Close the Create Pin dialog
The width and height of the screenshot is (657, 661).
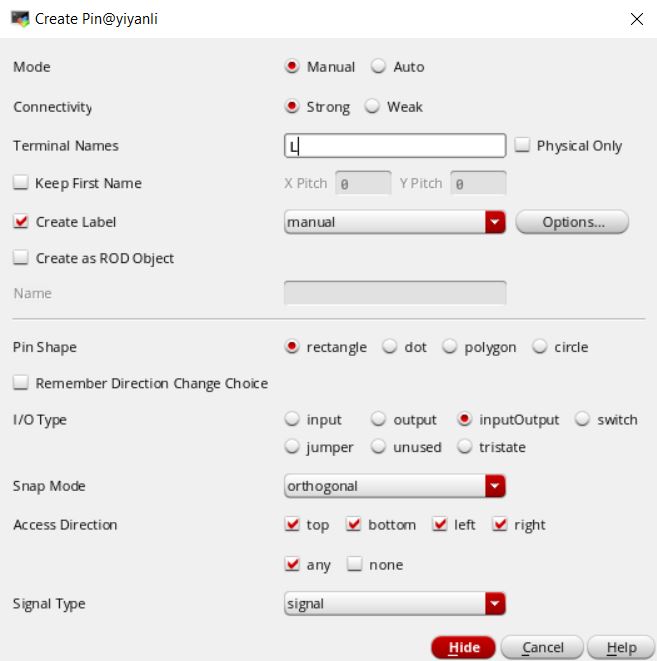click(x=636, y=19)
